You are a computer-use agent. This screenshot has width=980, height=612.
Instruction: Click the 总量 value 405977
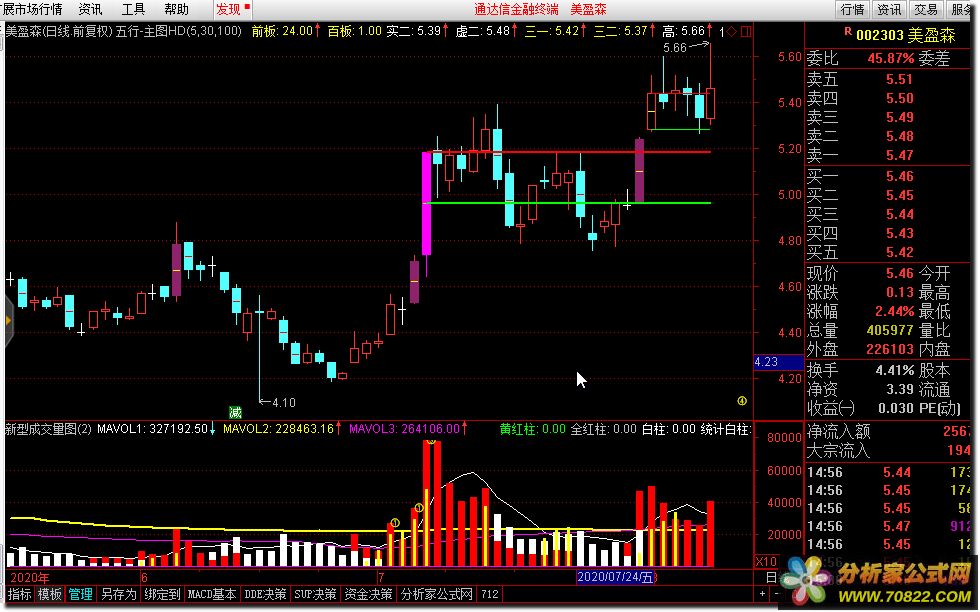890,329
